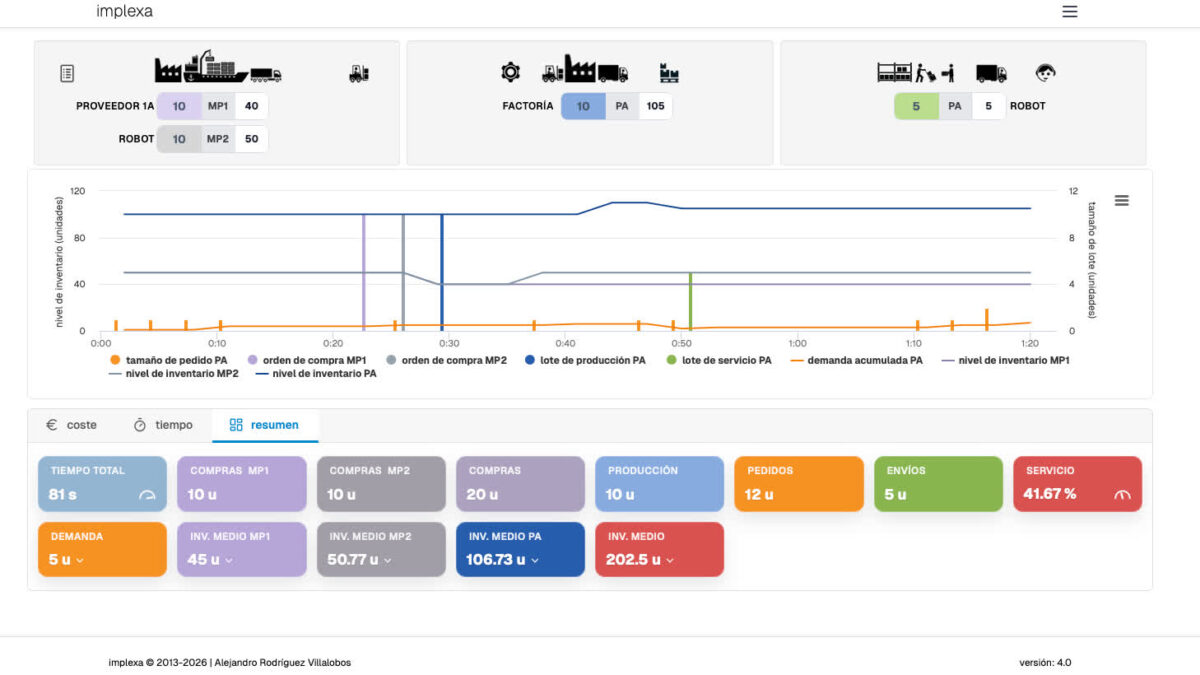Click the green 'lote de servicio' bar in chart
This screenshot has width=1200, height=675.
(691, 300)
